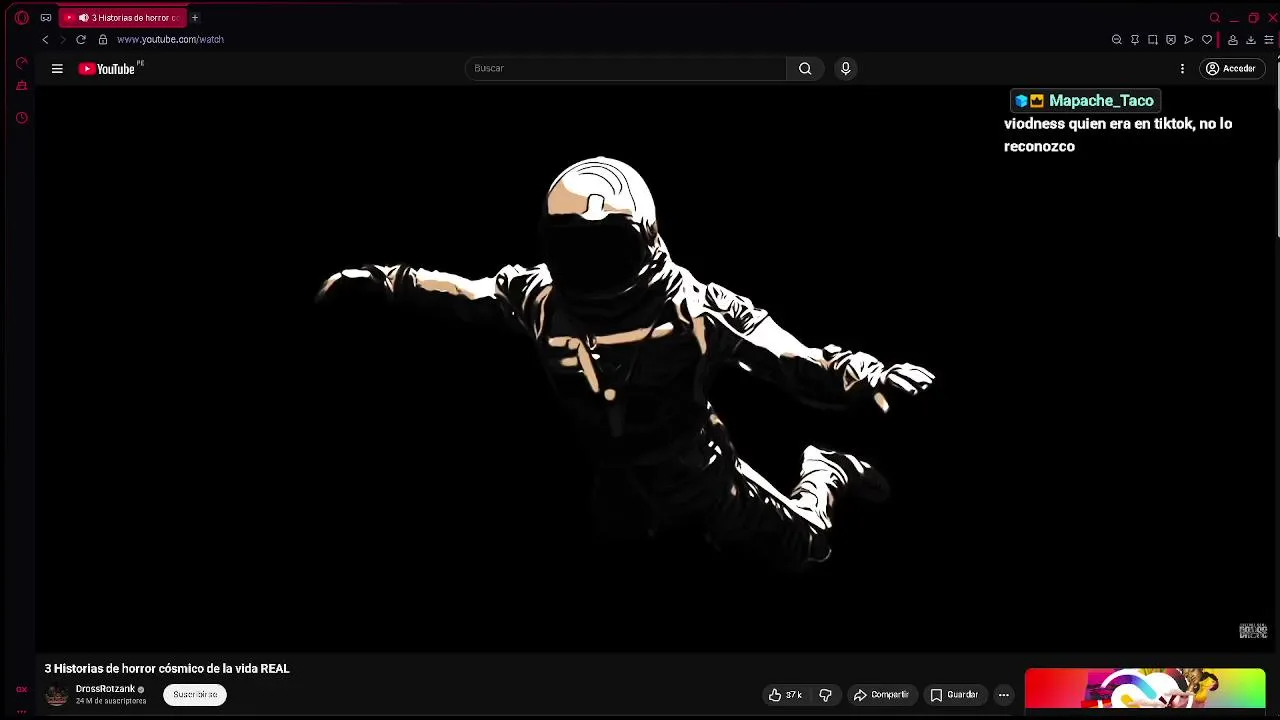1280x720 pixels.
Task: Open the GX Corner gamepad icon
Action: (46, 17)
